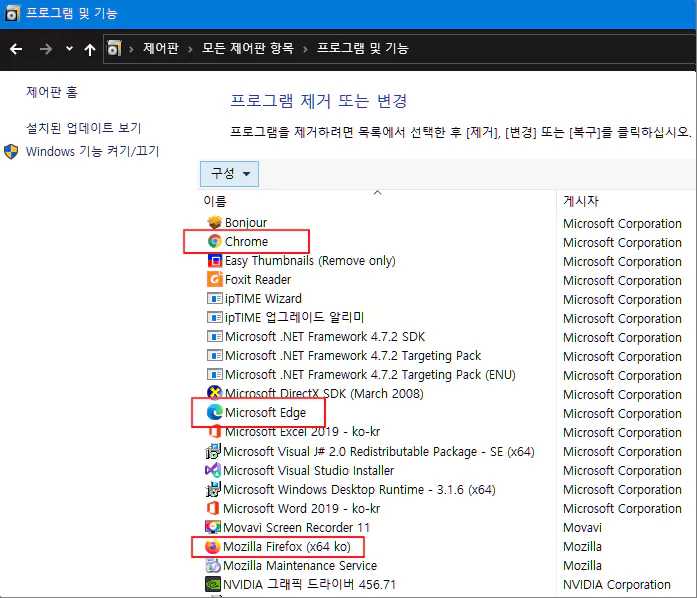
Task: Select Bonjour program name
Action: coord(246,222)
